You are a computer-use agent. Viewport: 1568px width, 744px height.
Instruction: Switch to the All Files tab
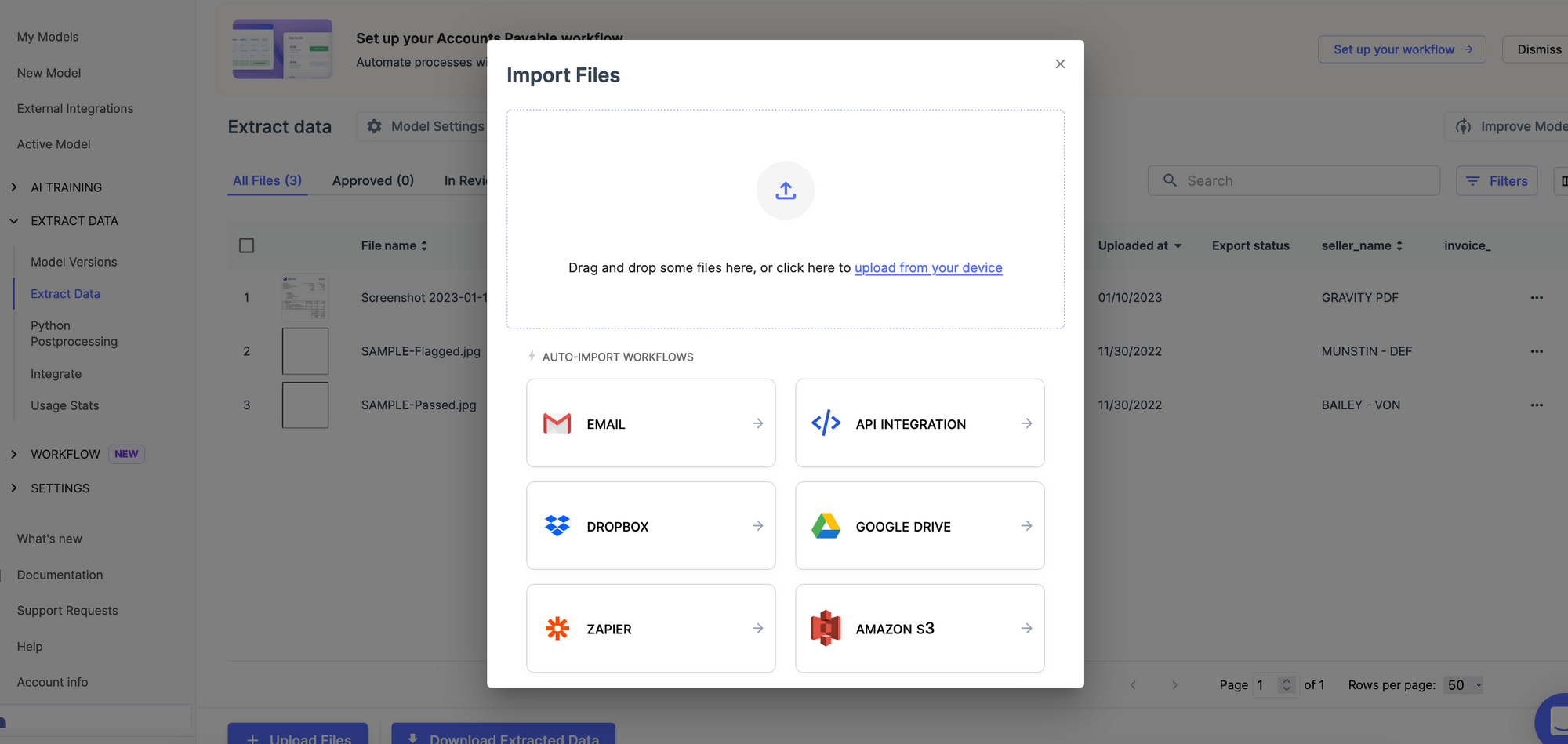(x=267, y=180)
